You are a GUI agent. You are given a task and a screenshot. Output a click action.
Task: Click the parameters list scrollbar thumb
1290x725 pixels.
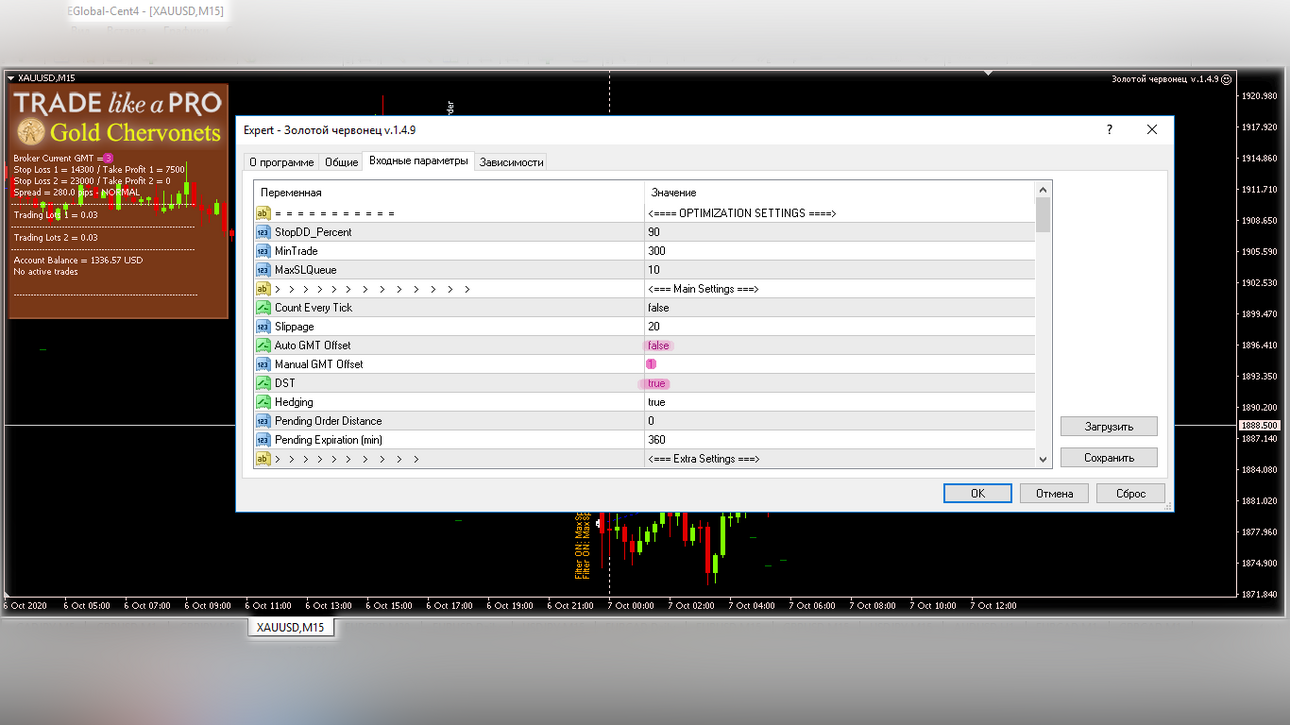pos(1043,215)
